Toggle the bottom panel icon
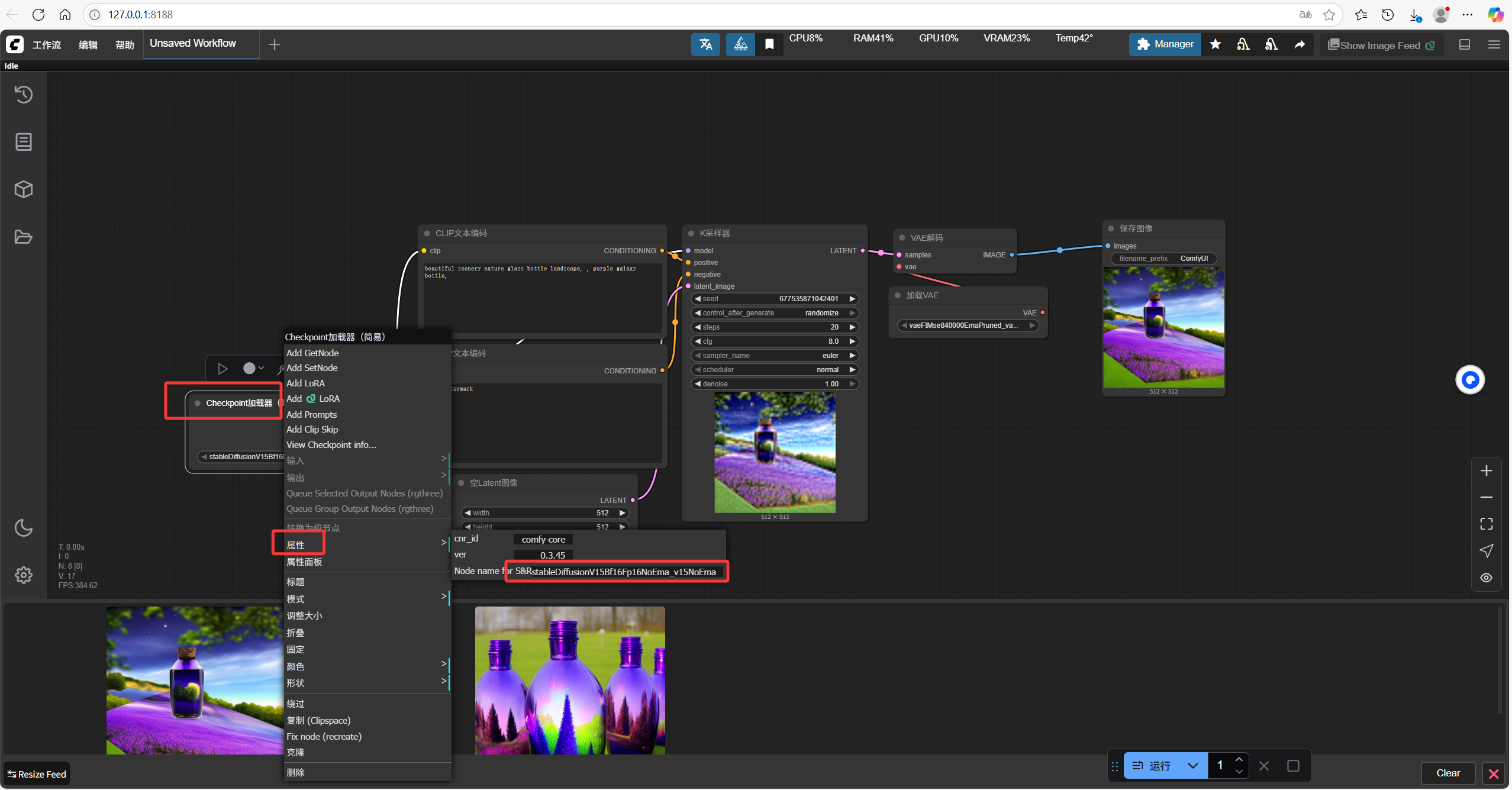The height and width of the screenshot is (790, 1512). 1465,44
